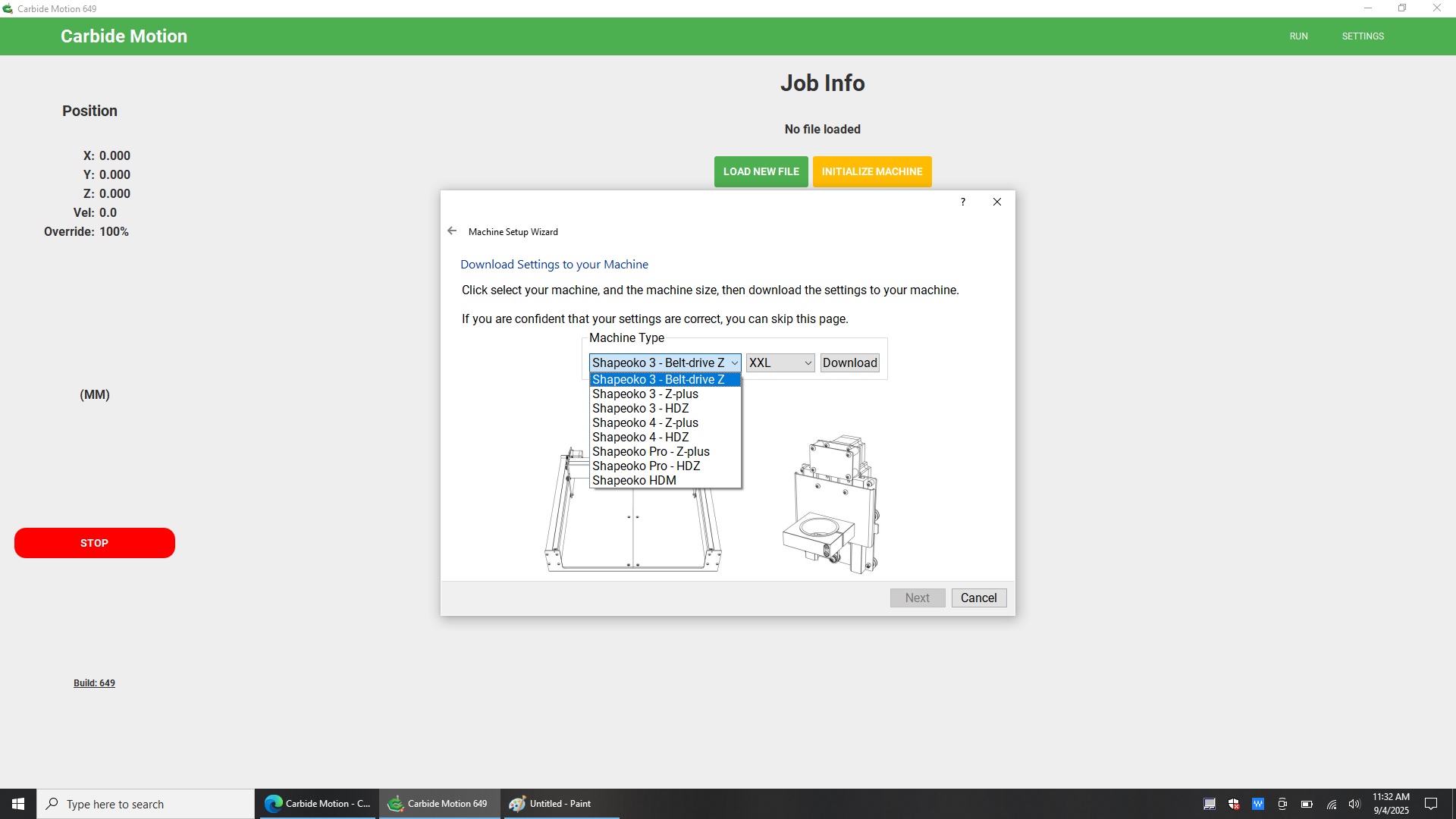Viewport: 1456px width, 819px height.
Task: Click the wizard back arrow icon
Action: point(452,231)
